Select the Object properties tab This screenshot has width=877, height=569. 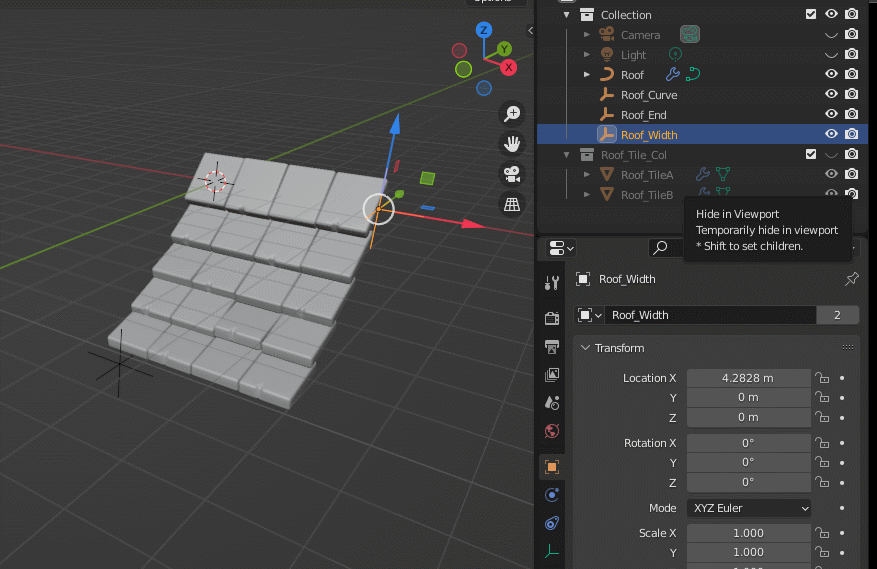(552, 467)
